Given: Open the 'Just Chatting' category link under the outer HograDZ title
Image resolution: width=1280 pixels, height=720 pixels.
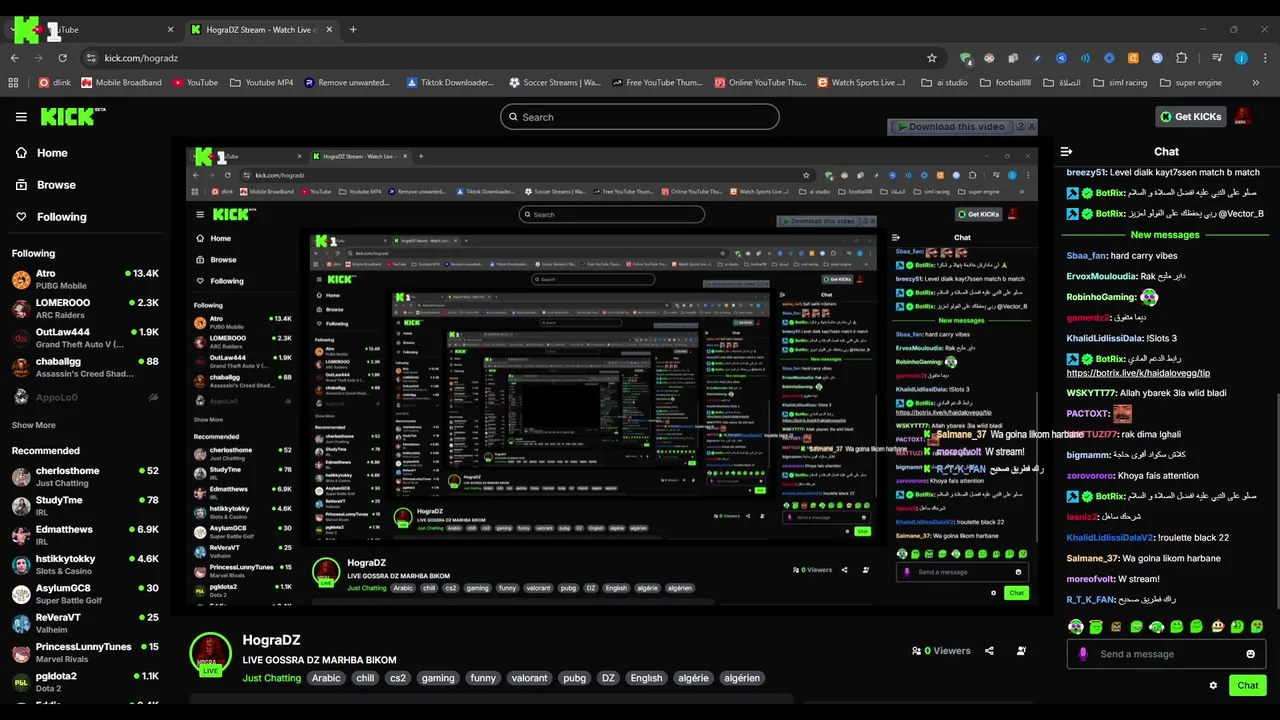Looking at the screenshot, I should [x=272, y=678].
